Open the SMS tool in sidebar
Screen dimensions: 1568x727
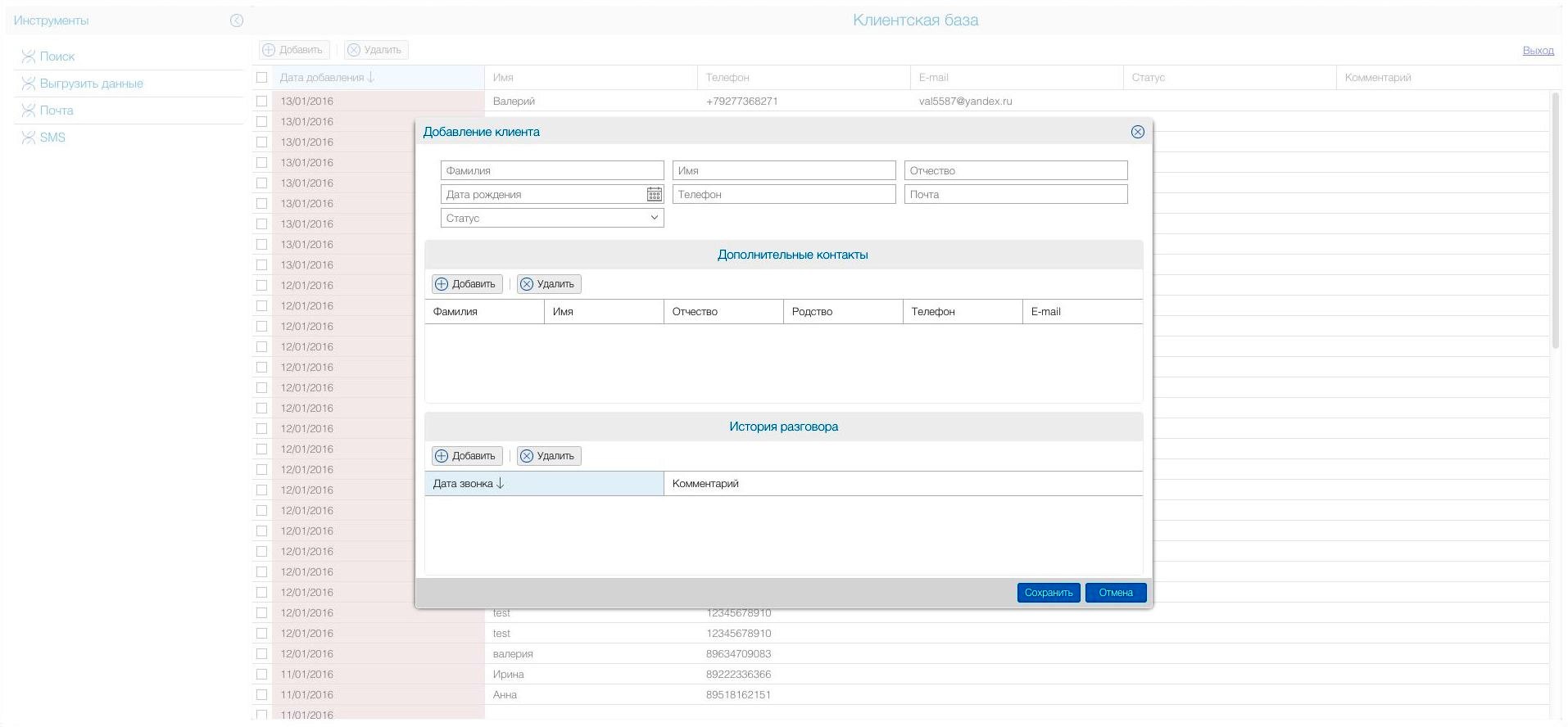click(x=52, y=138)
